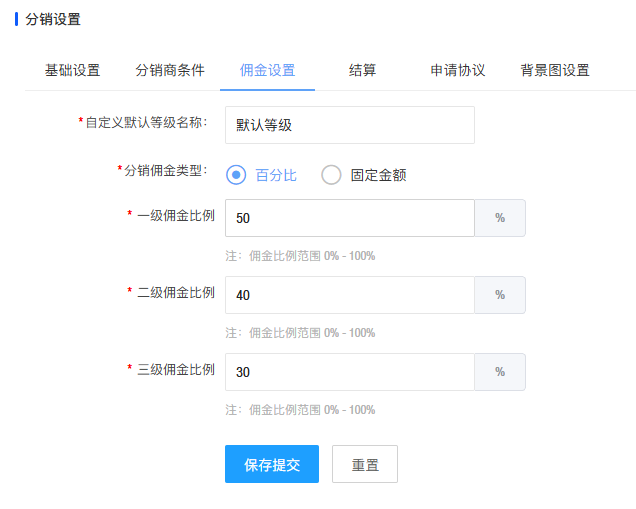Focus the 一级佣金比例 input field
The image size is (636, 509).
[x=350, y=218]
